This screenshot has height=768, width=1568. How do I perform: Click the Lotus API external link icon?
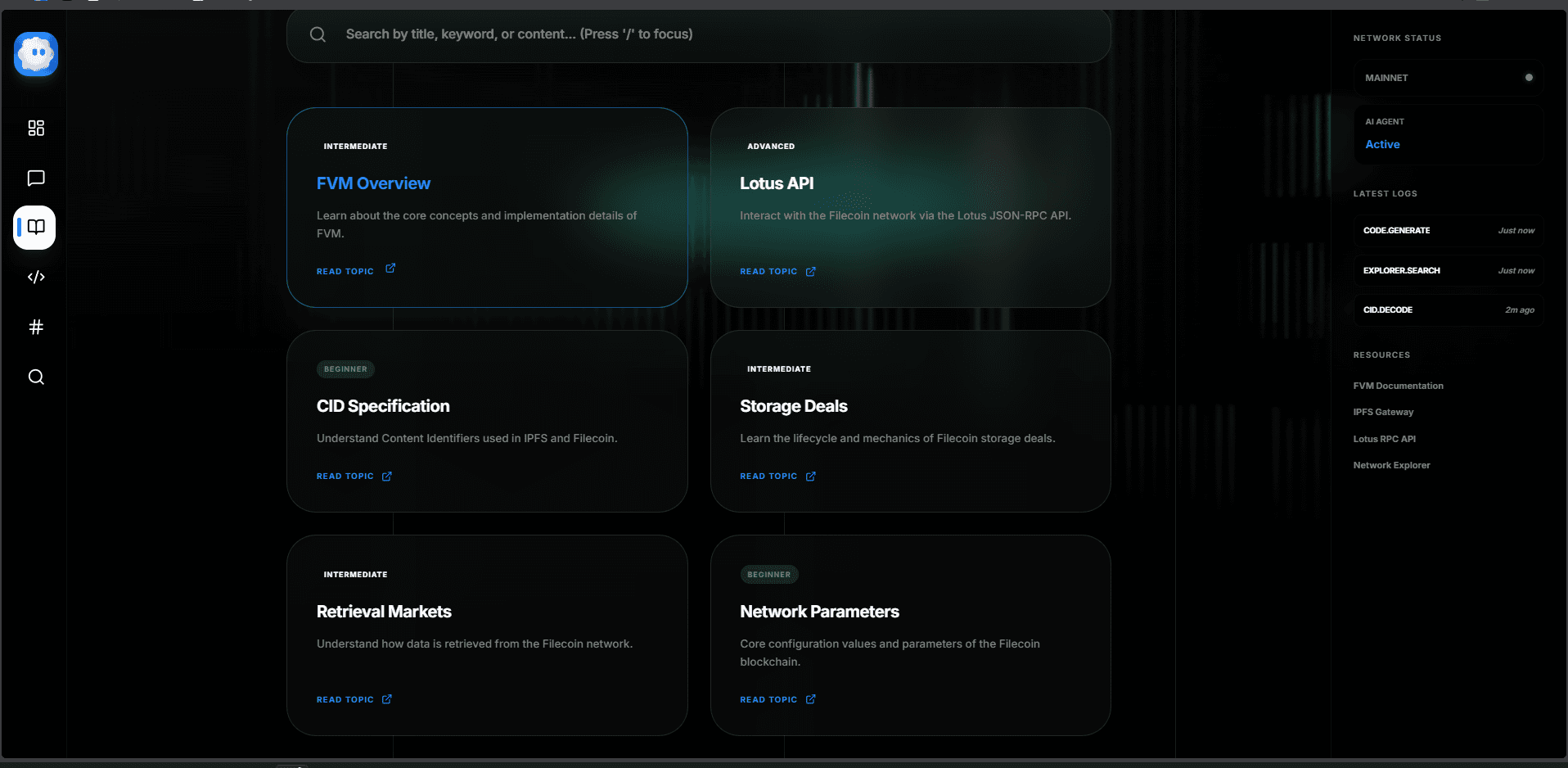[x=810, y=272]
